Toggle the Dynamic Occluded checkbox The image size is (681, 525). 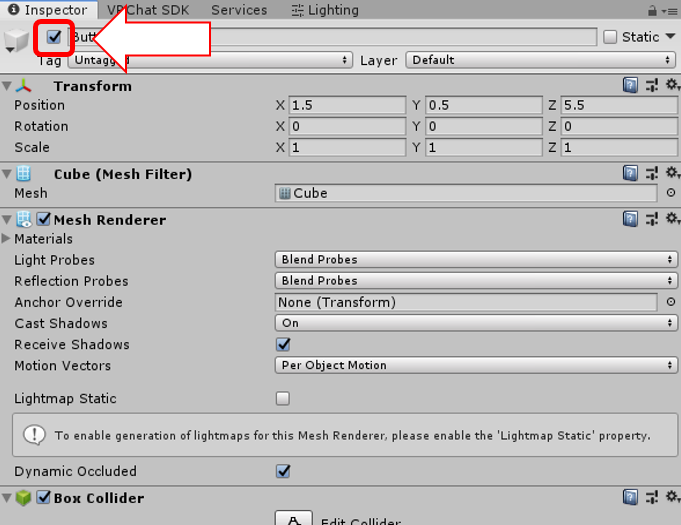tap(283, 471)
